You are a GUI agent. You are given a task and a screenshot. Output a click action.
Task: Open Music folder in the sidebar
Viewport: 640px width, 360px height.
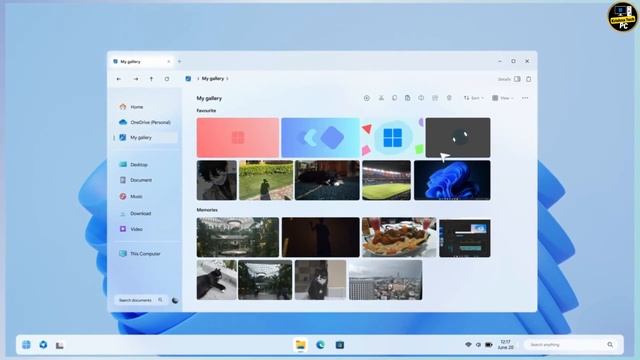point(145,196)
